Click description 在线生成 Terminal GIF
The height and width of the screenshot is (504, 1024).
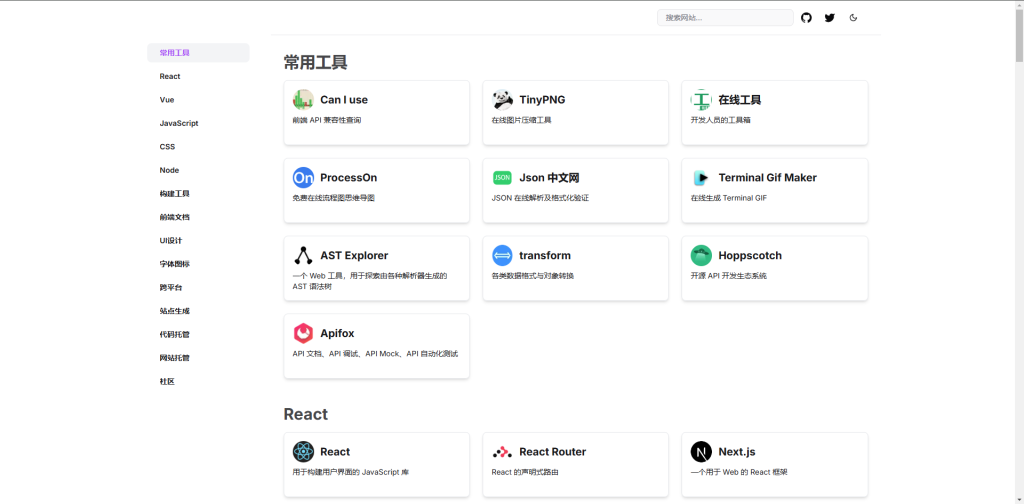pos(729,198)
